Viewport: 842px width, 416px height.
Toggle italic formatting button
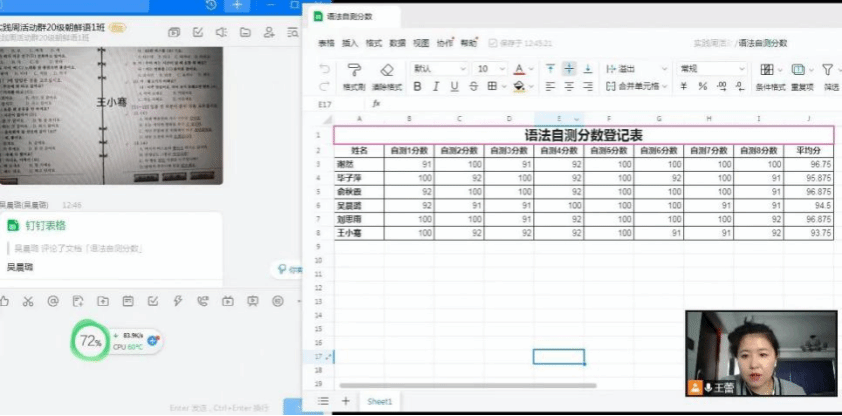click(x=436, y=87)
